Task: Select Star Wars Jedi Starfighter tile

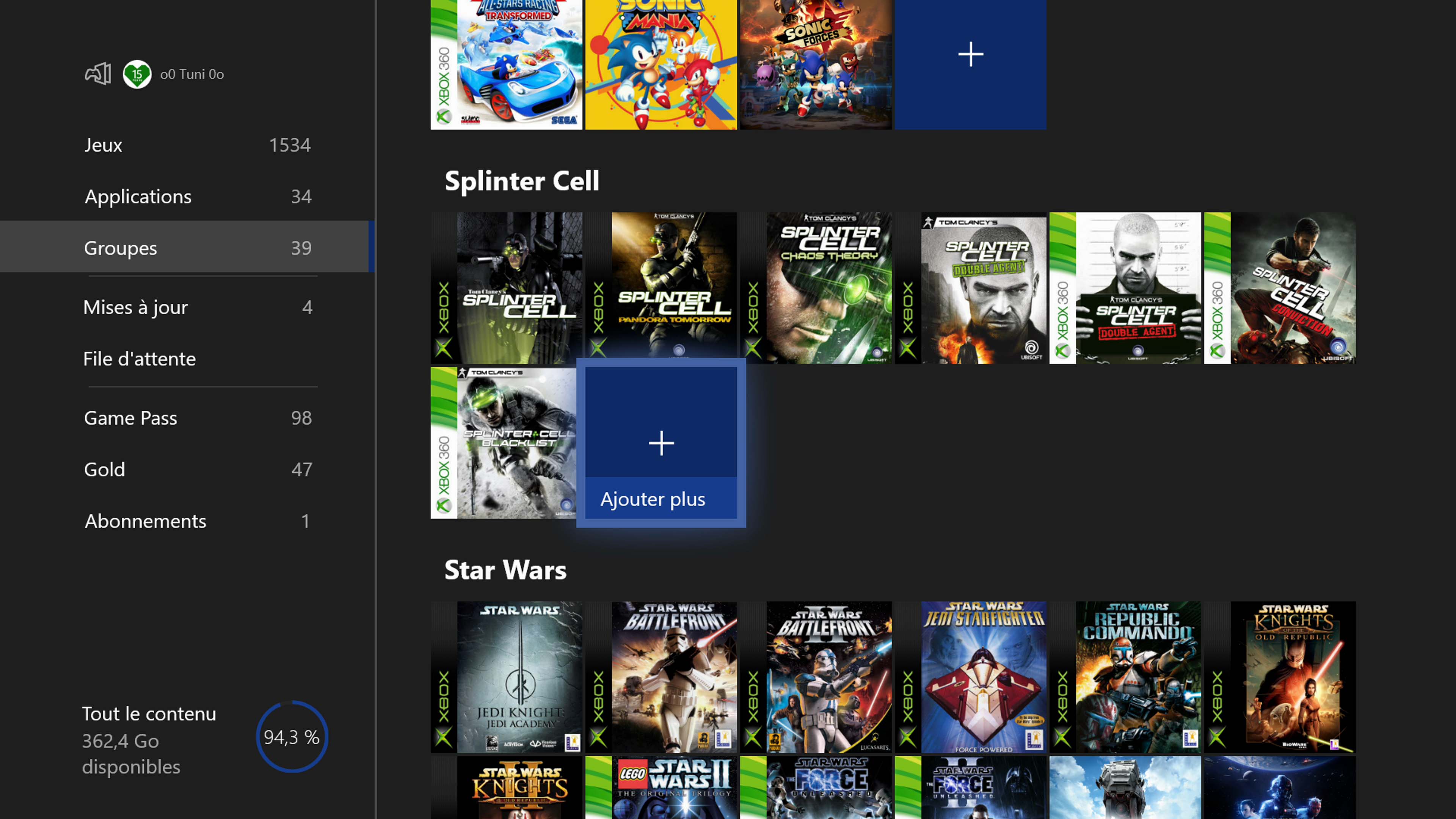Action: click(x=971, y=677)
